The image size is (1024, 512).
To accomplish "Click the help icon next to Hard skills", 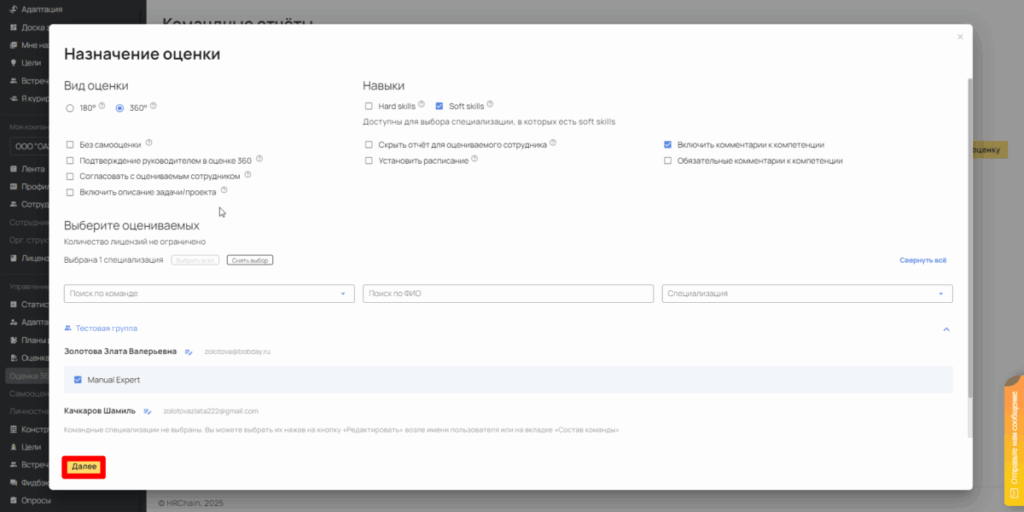I will [x=422, y=104].
